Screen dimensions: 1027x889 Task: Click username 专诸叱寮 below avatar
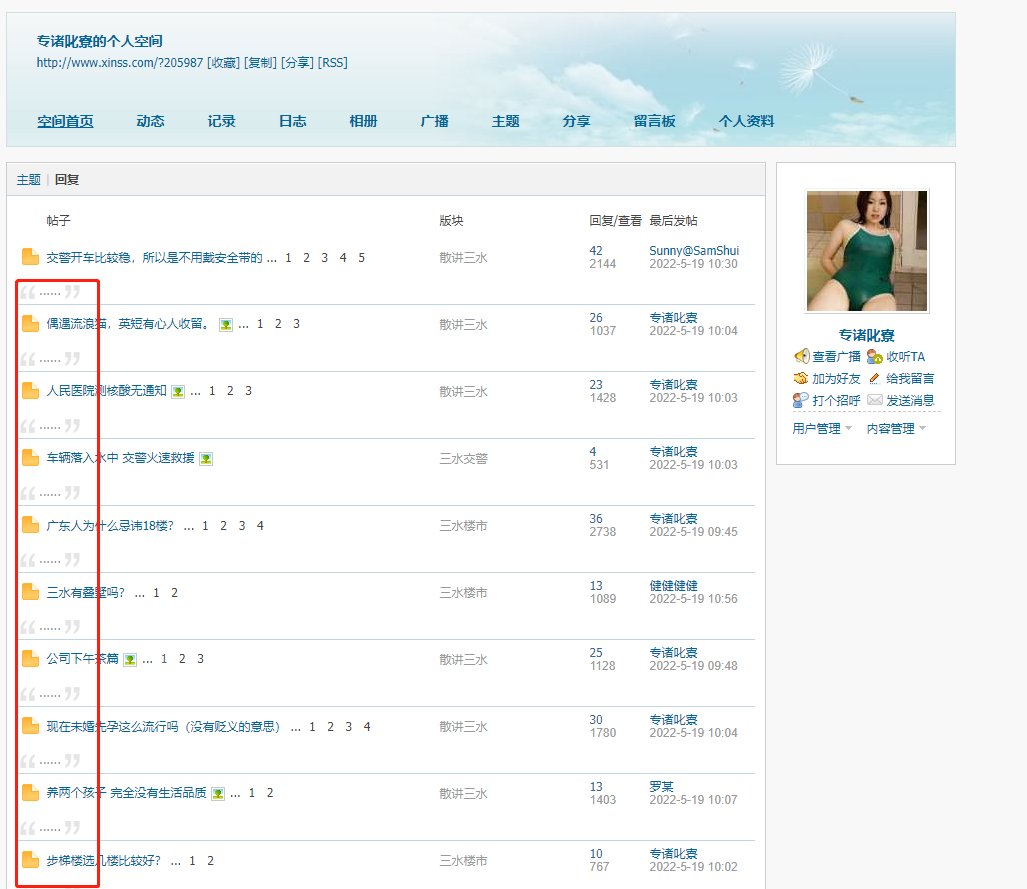867,335
